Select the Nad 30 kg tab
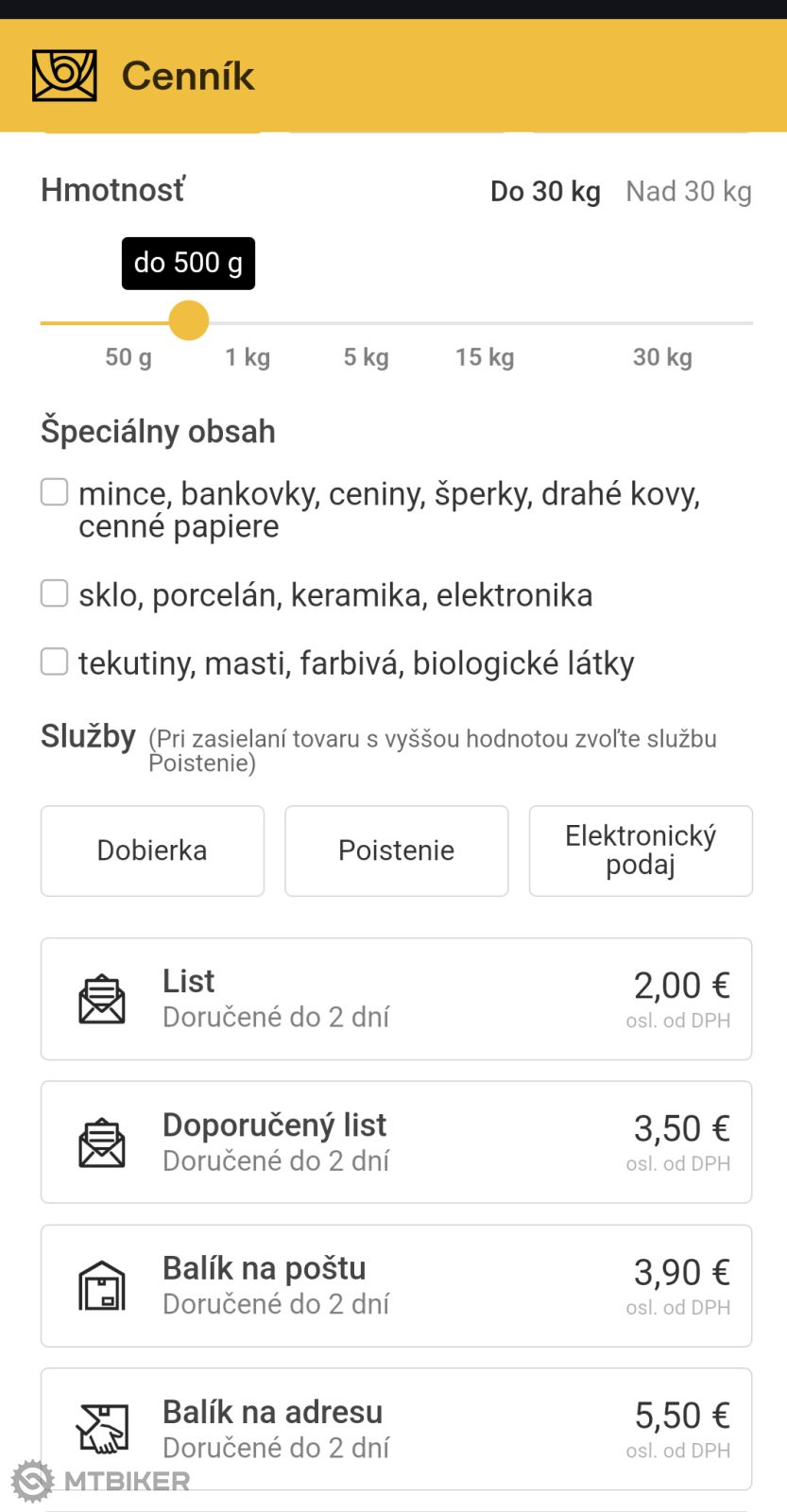This screenshot has height=1512, width=787. [689, 192]
